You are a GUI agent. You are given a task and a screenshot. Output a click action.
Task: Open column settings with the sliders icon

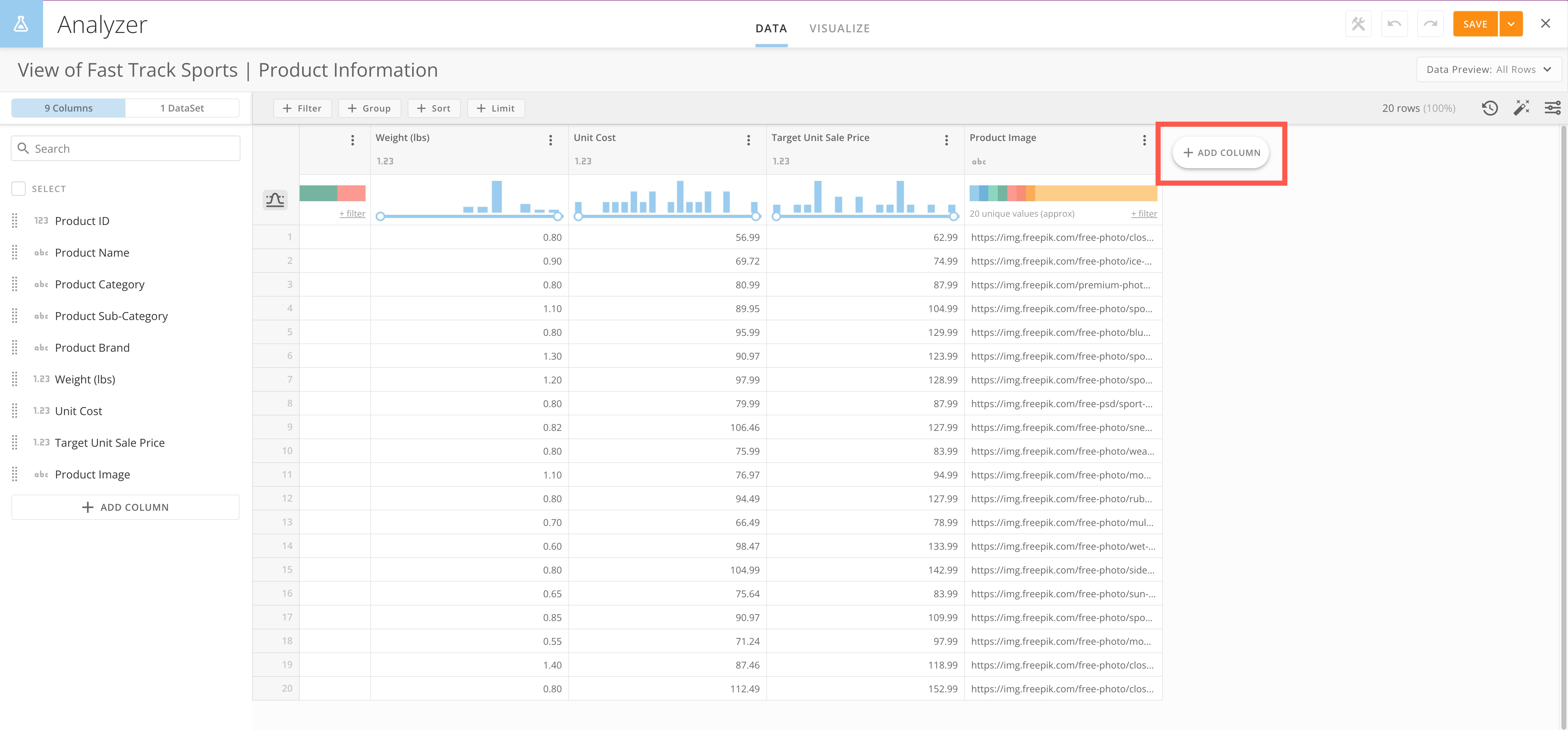1553,108
